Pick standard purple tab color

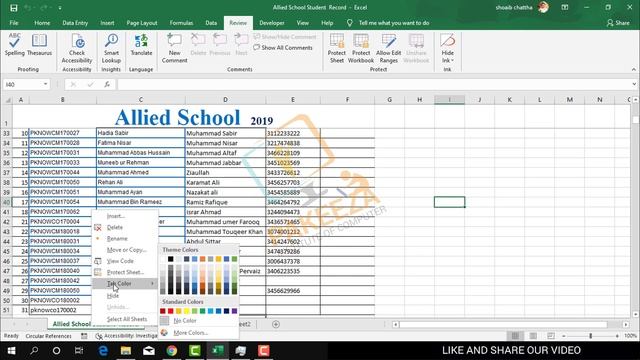234,311
